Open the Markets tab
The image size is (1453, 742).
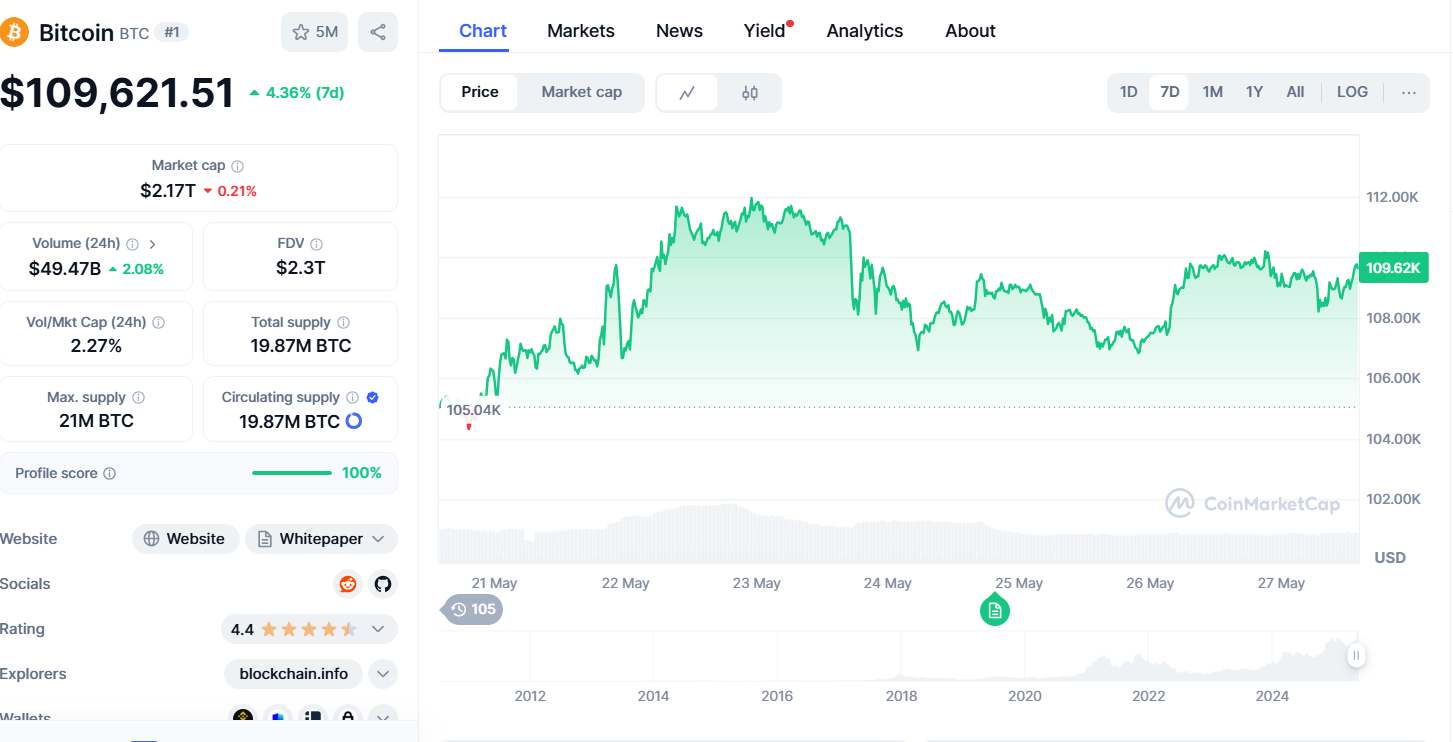[581, 31]
